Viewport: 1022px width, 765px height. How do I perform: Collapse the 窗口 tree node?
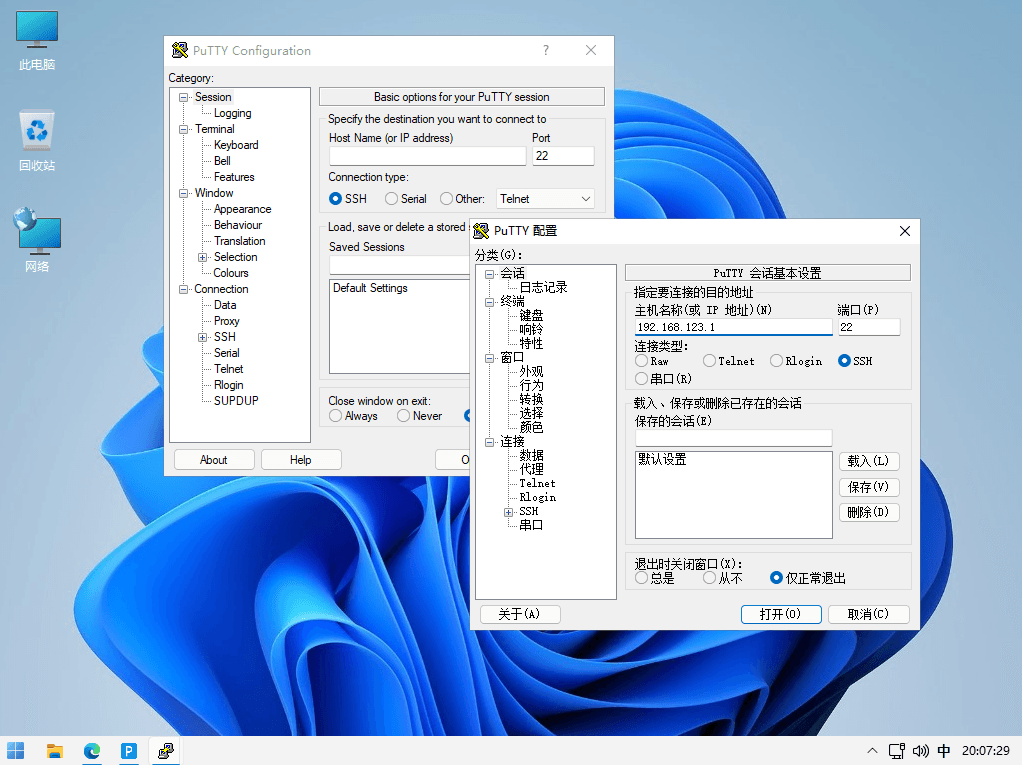coord(489,358)
